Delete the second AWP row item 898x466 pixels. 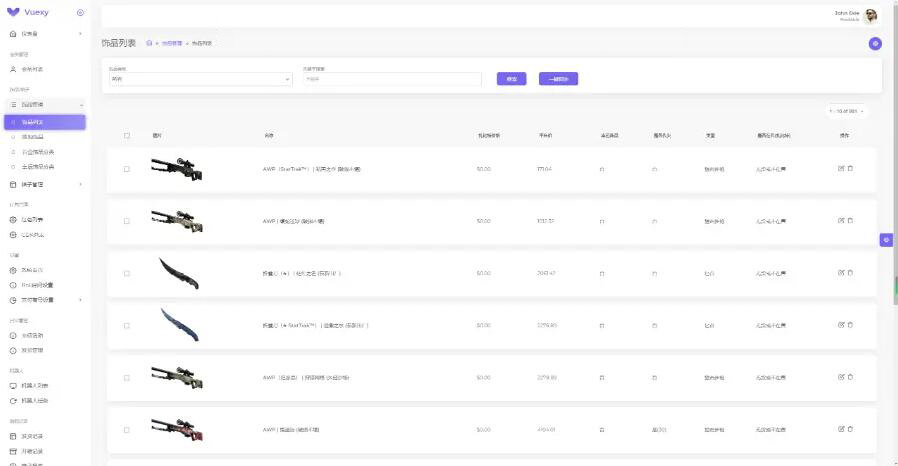[x=850, y=220]
